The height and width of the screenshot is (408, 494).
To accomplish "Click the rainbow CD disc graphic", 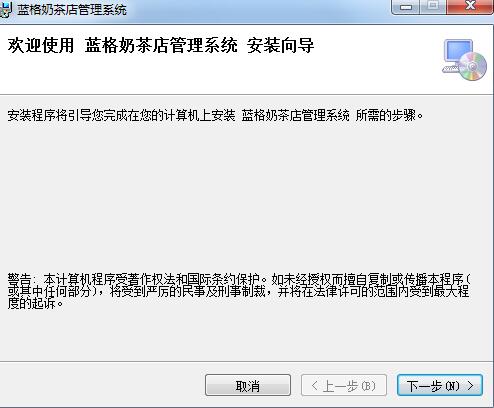I will tap(473, 67).
